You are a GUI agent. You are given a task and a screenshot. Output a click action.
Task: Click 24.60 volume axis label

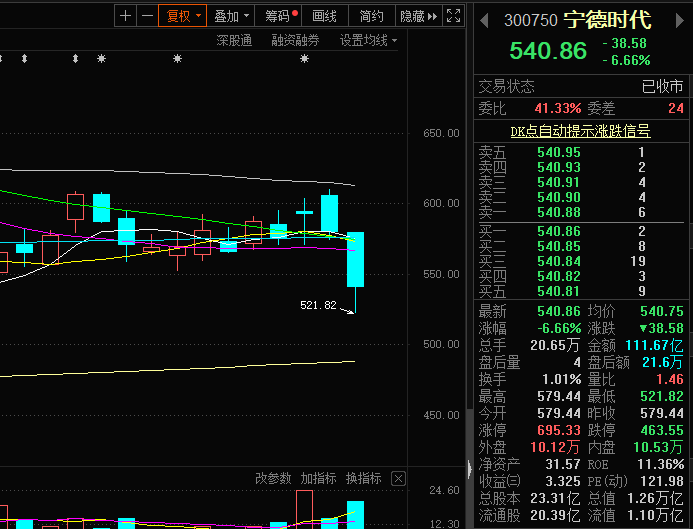click(x=445, y=490)
